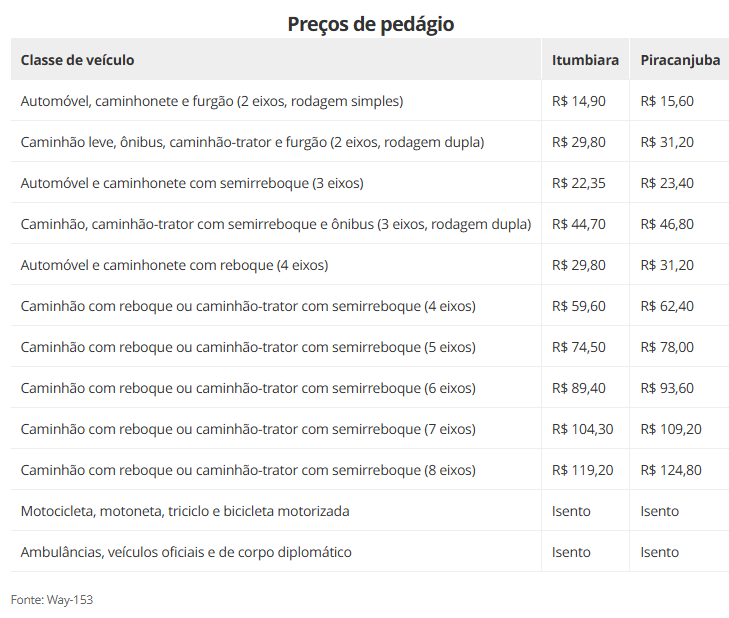Viewport: 729px width, 618px height.
Task: Click the Piracanjuba price R$ 46,80
Action: pyautogui.click(x=667, y=224)
